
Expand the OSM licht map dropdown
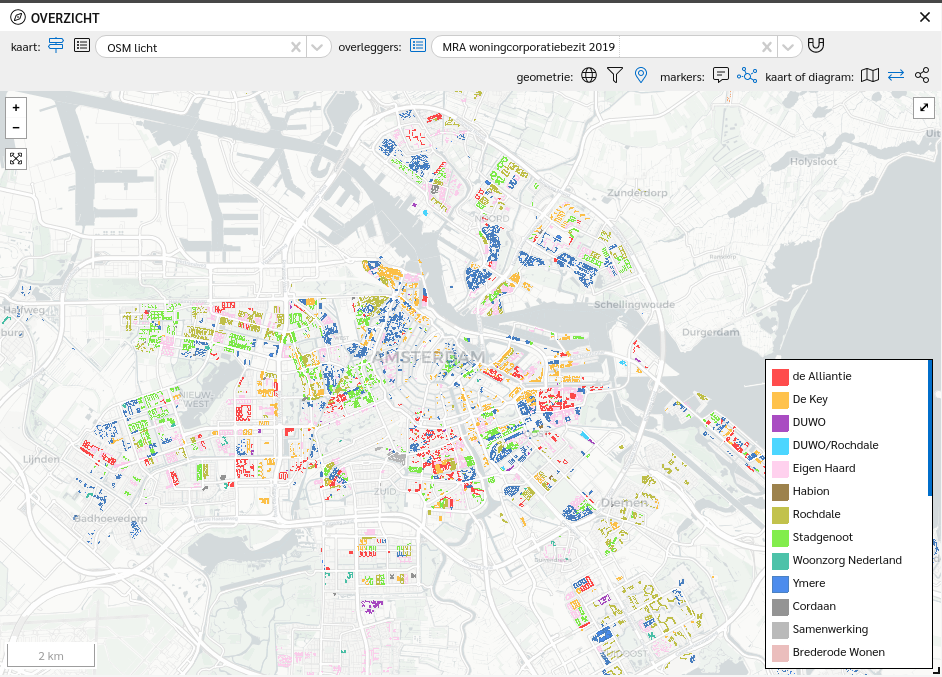point(318,47)
